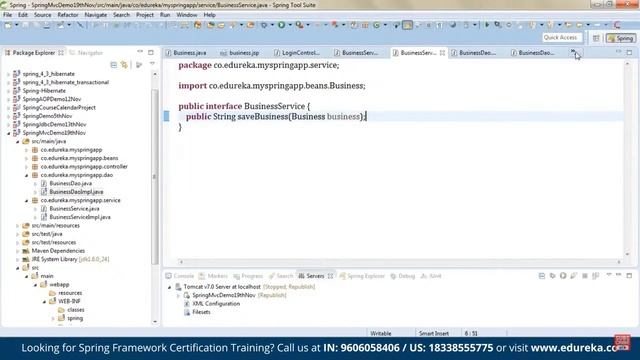The height and width of the screenshot is (360, 640).
Task: Expand the spring_4_3_hibernate project
Action: click(x=8, y=74)
